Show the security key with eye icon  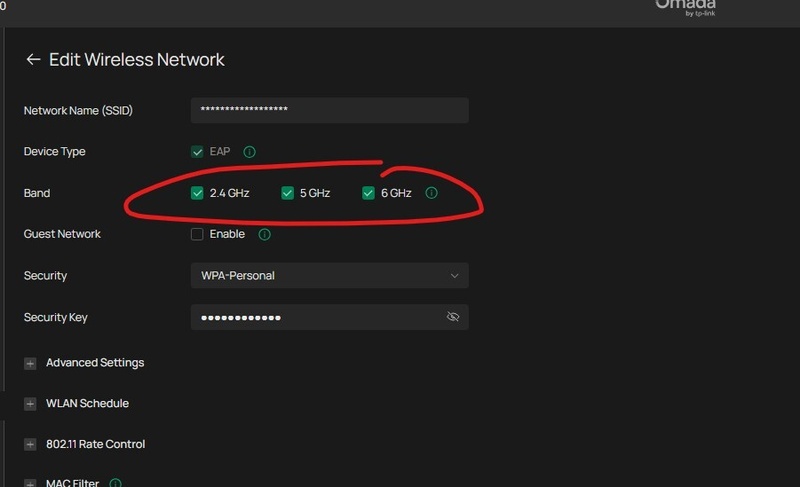(453, 317)
